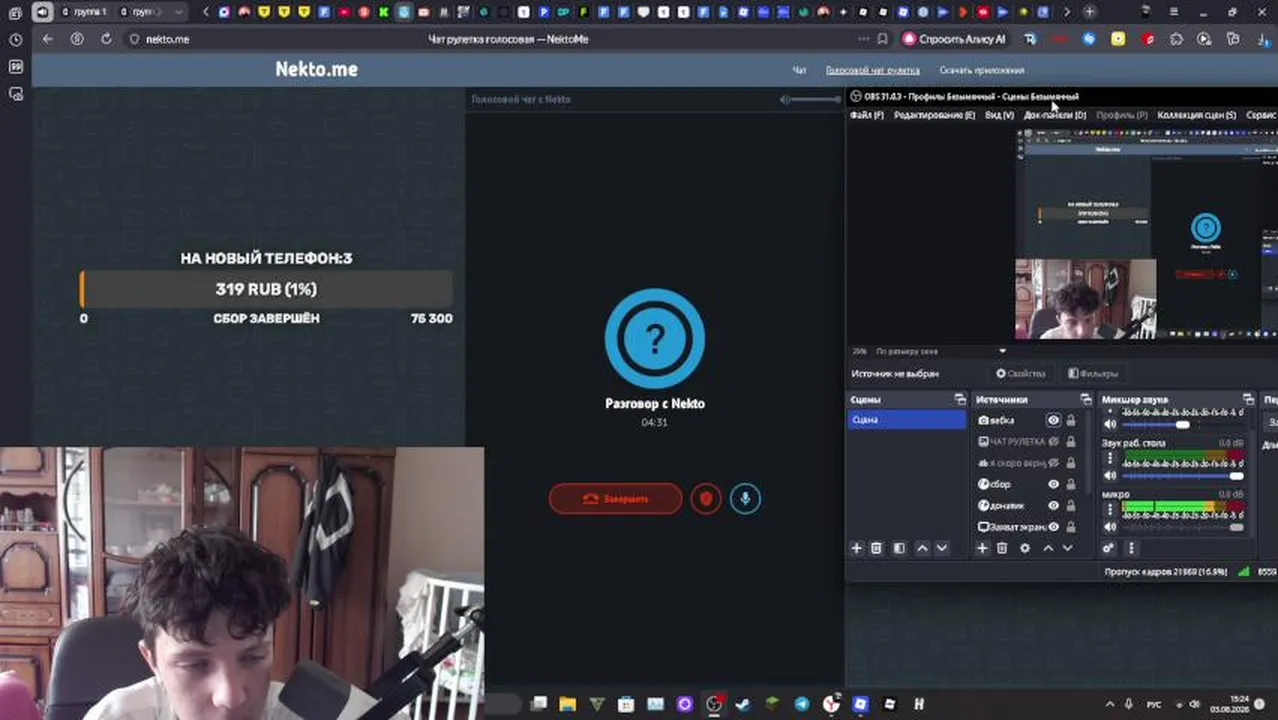Click the OBS Фильтры button
Image resolution: width=1278 pixels, height=720 pixels.
(x=1093, y=373)
